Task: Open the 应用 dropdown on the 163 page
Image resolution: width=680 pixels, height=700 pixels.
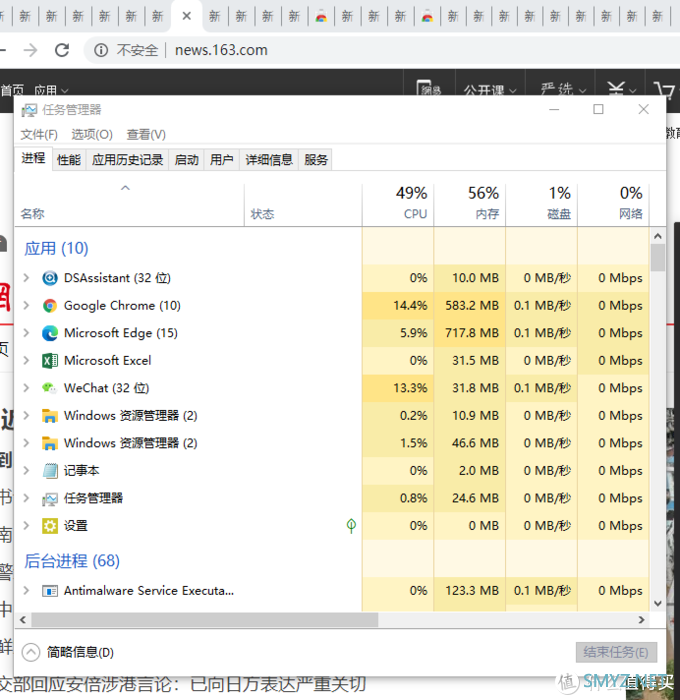Action: 51,91
